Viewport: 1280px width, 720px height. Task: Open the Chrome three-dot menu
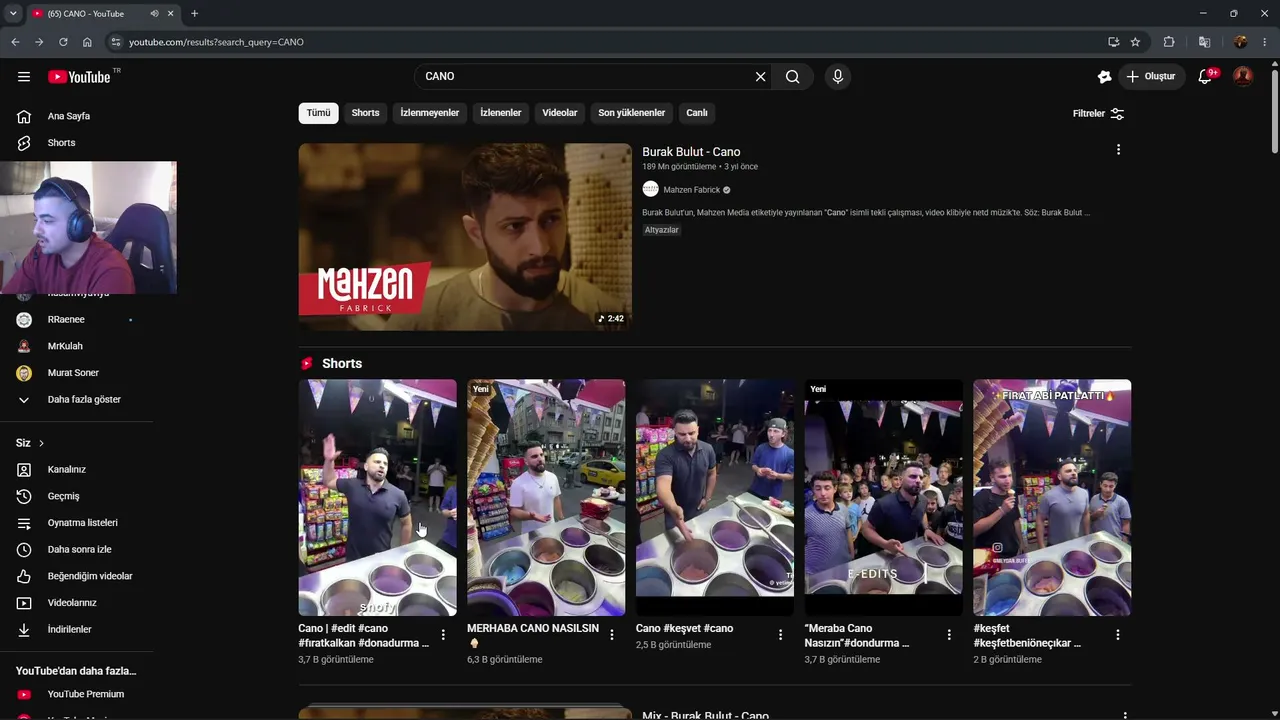1266,42
